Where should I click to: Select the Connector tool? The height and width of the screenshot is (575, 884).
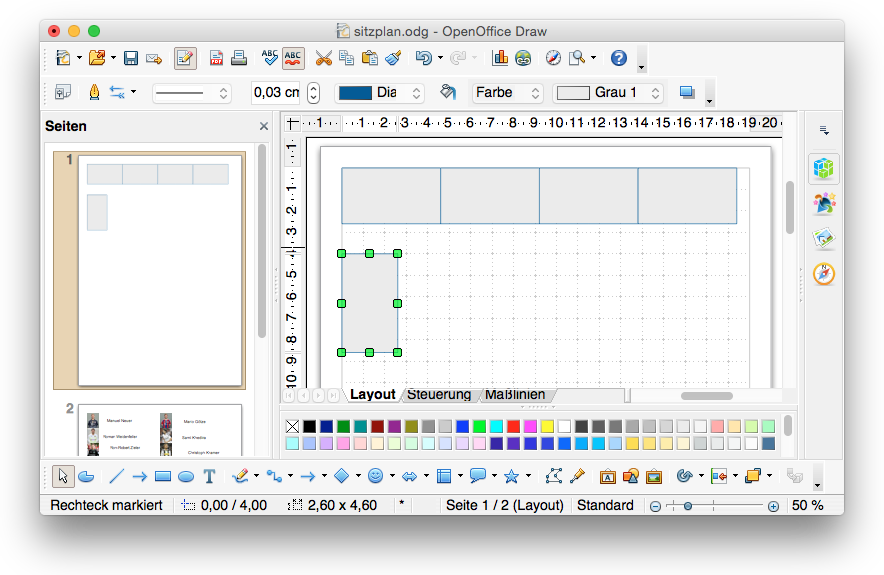275,476
